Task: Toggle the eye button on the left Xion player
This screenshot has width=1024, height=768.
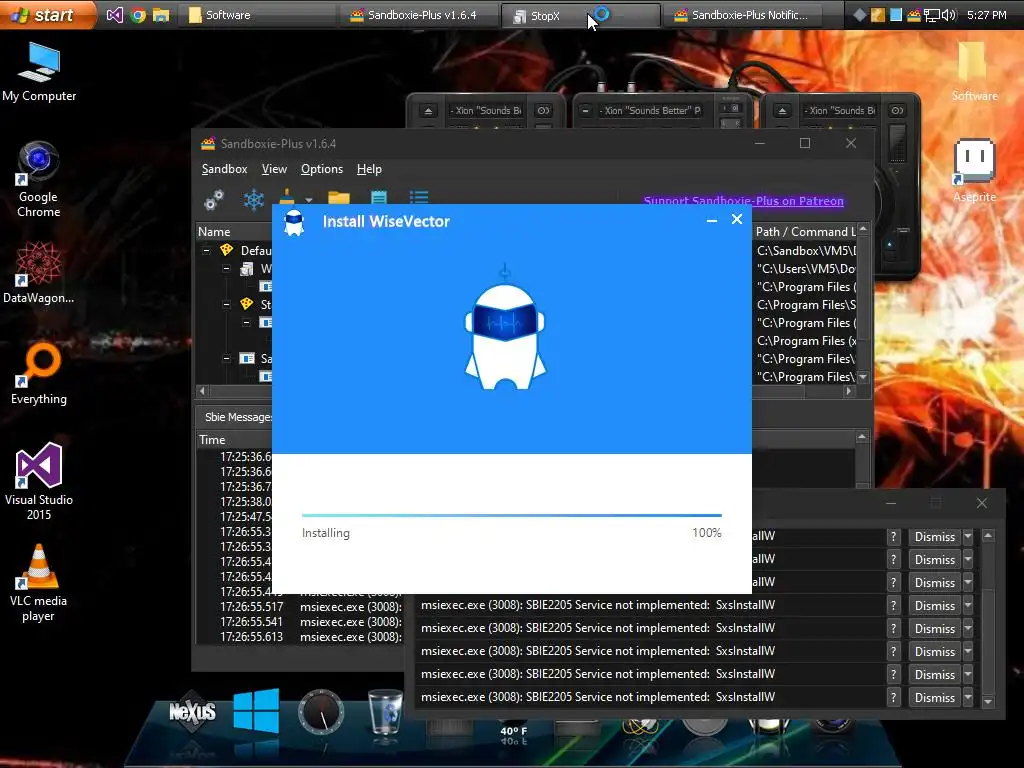Action: tap(543, 111)
